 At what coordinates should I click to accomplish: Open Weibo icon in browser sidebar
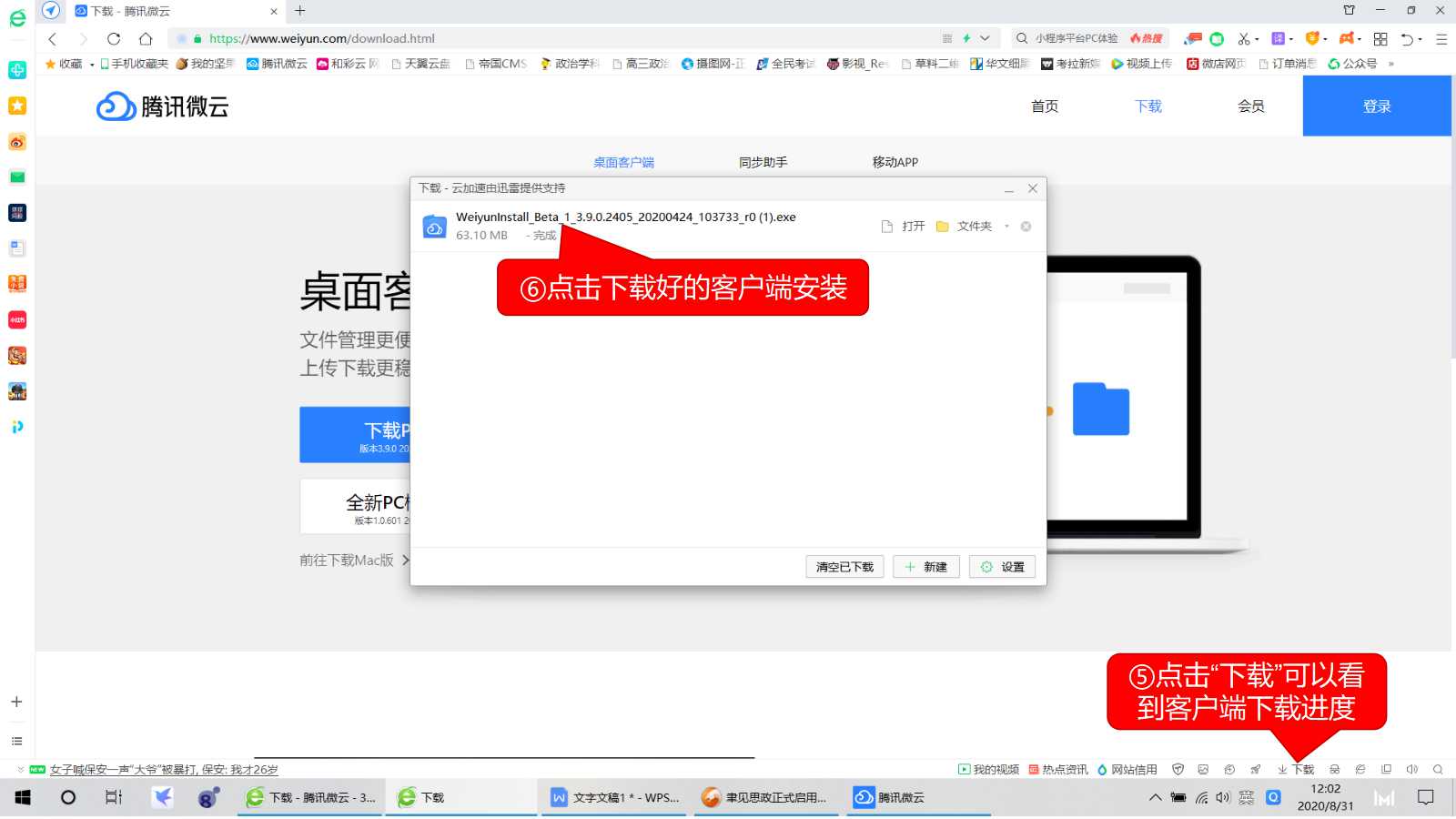click(x=16, y=141)
